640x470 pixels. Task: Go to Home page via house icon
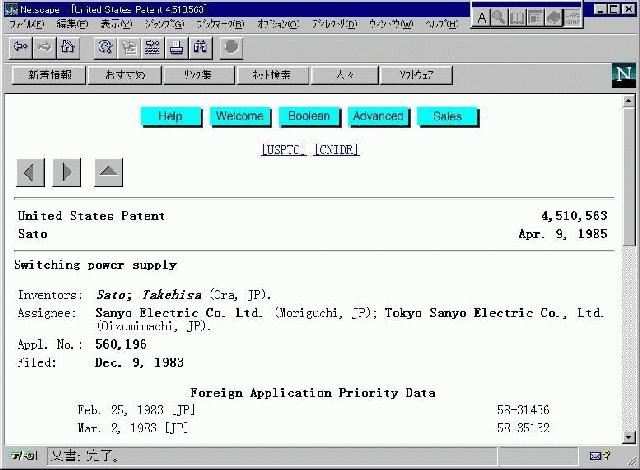pos(67,46)
